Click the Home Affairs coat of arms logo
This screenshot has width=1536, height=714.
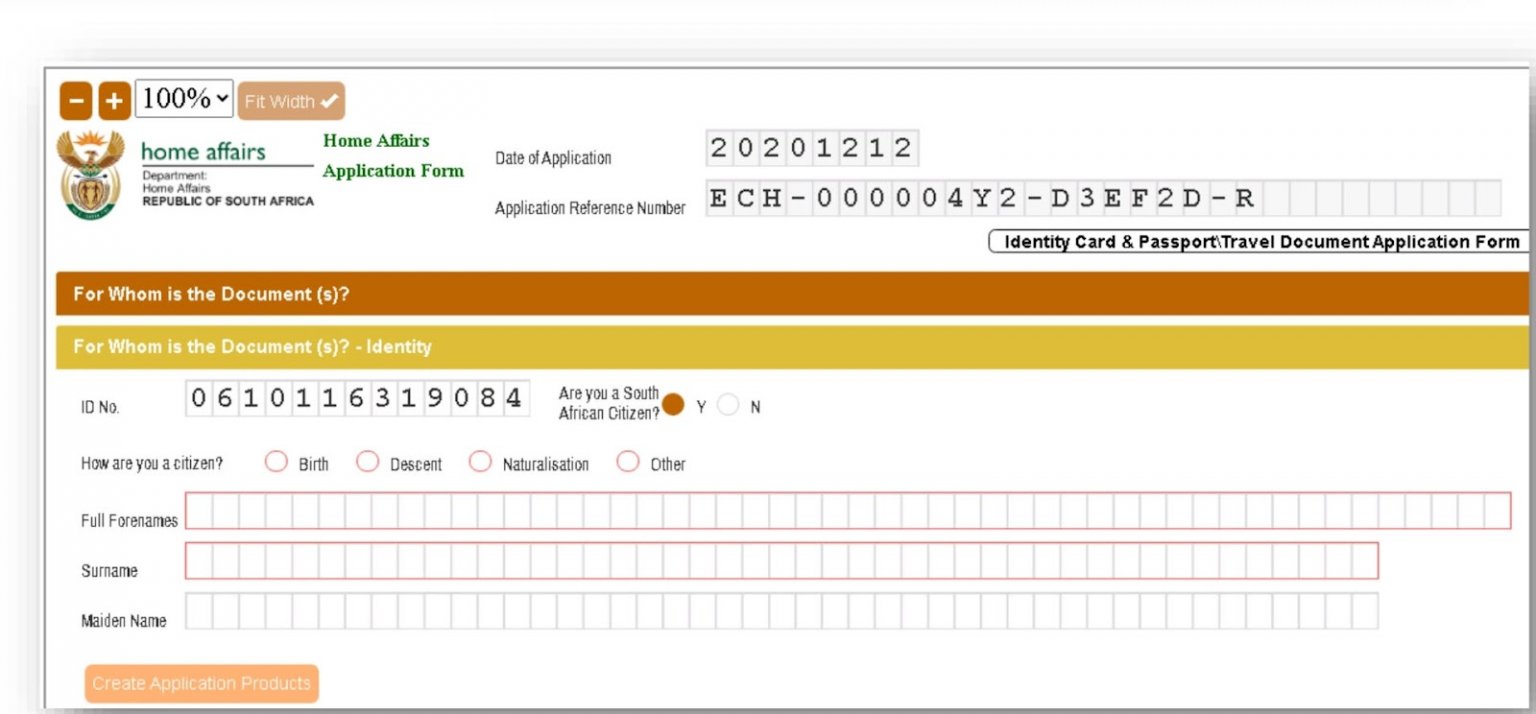(91, 175)
